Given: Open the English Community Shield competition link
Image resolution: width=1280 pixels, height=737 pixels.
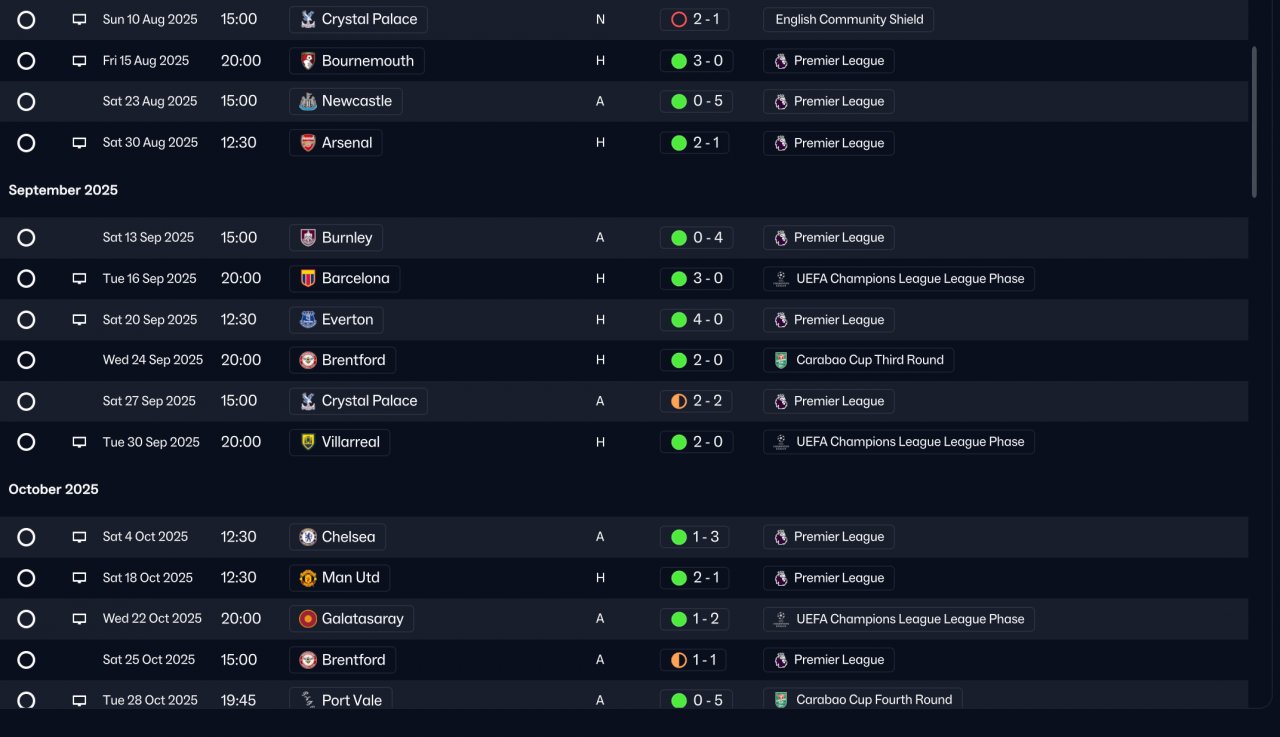Looking at the screenshot, I should [848, 19].
